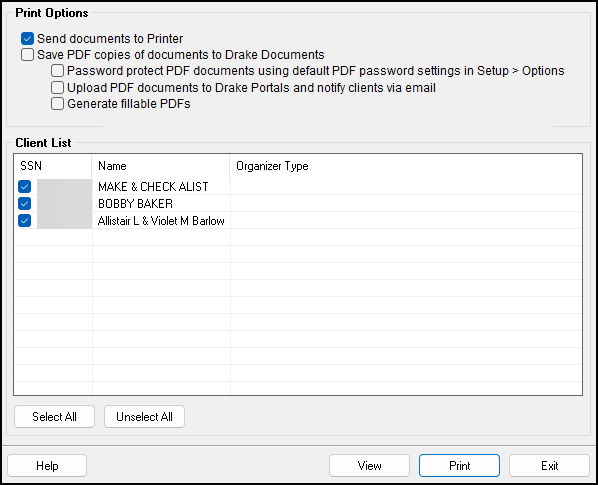Open Help for this dialog
This screenshot has height=485, width=598.
(x=47, y=466)
